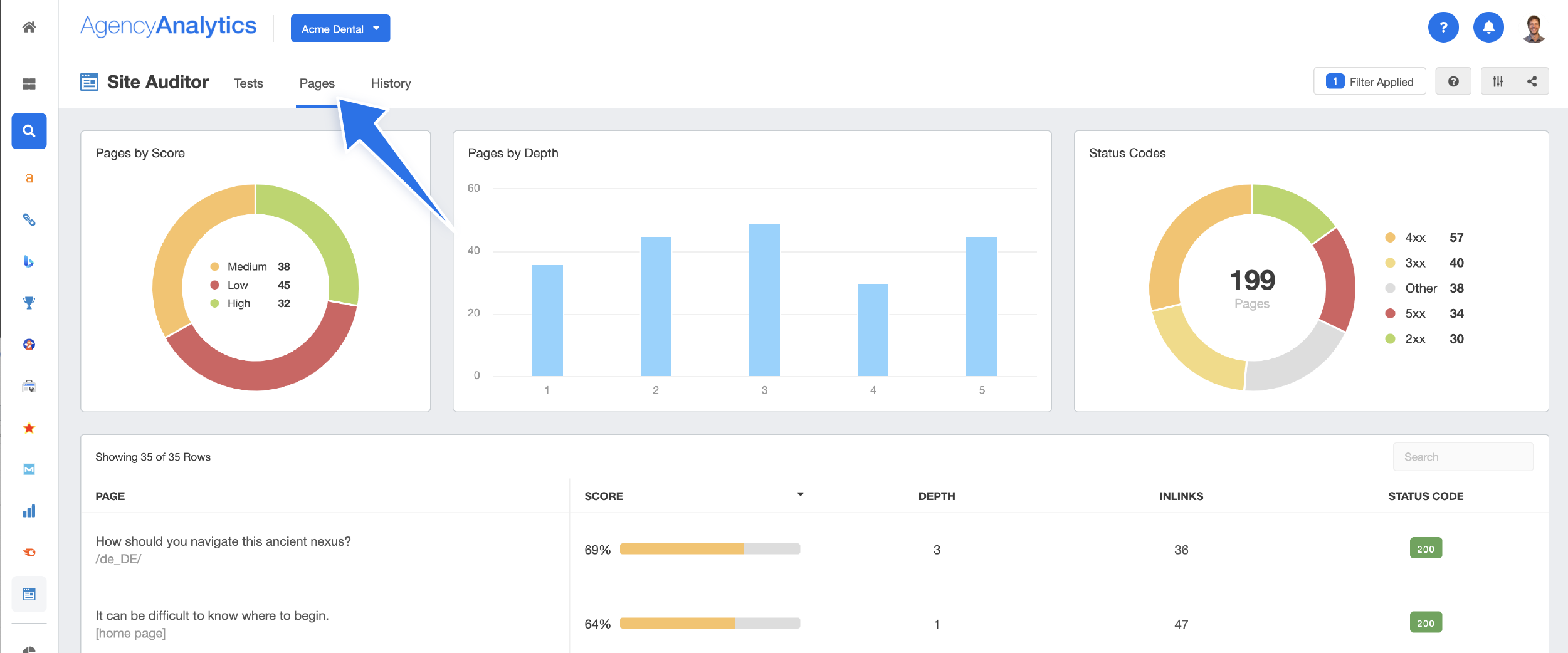The image size is (1568, 653).
Task: Open column settings using the sliders icon
Action: [1499, 81]
